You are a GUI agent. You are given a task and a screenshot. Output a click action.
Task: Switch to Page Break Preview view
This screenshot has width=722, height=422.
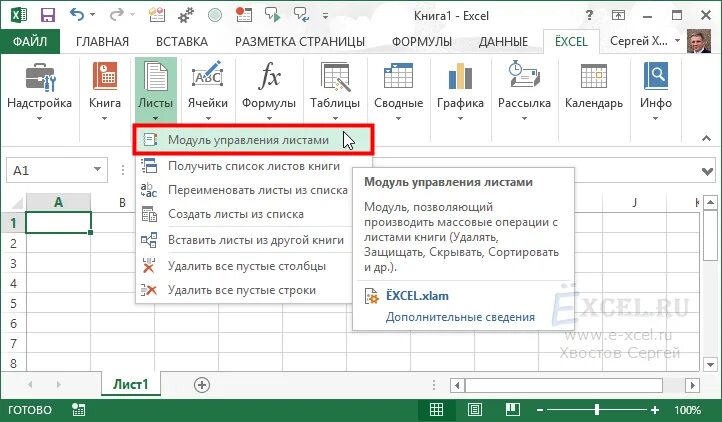coord(512,409)
